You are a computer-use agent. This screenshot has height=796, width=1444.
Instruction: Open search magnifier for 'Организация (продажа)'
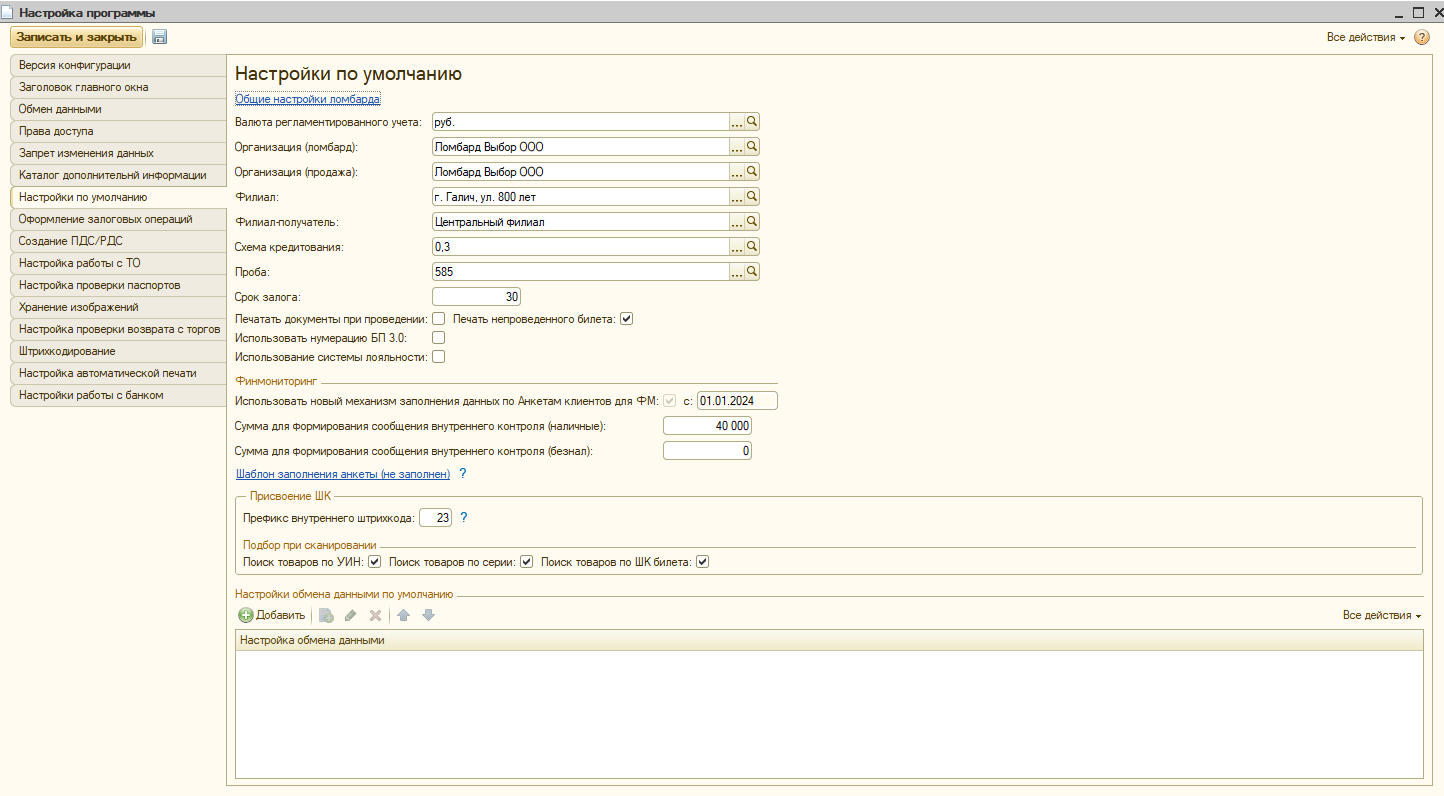pyautogui.click(x=752, y=172)
